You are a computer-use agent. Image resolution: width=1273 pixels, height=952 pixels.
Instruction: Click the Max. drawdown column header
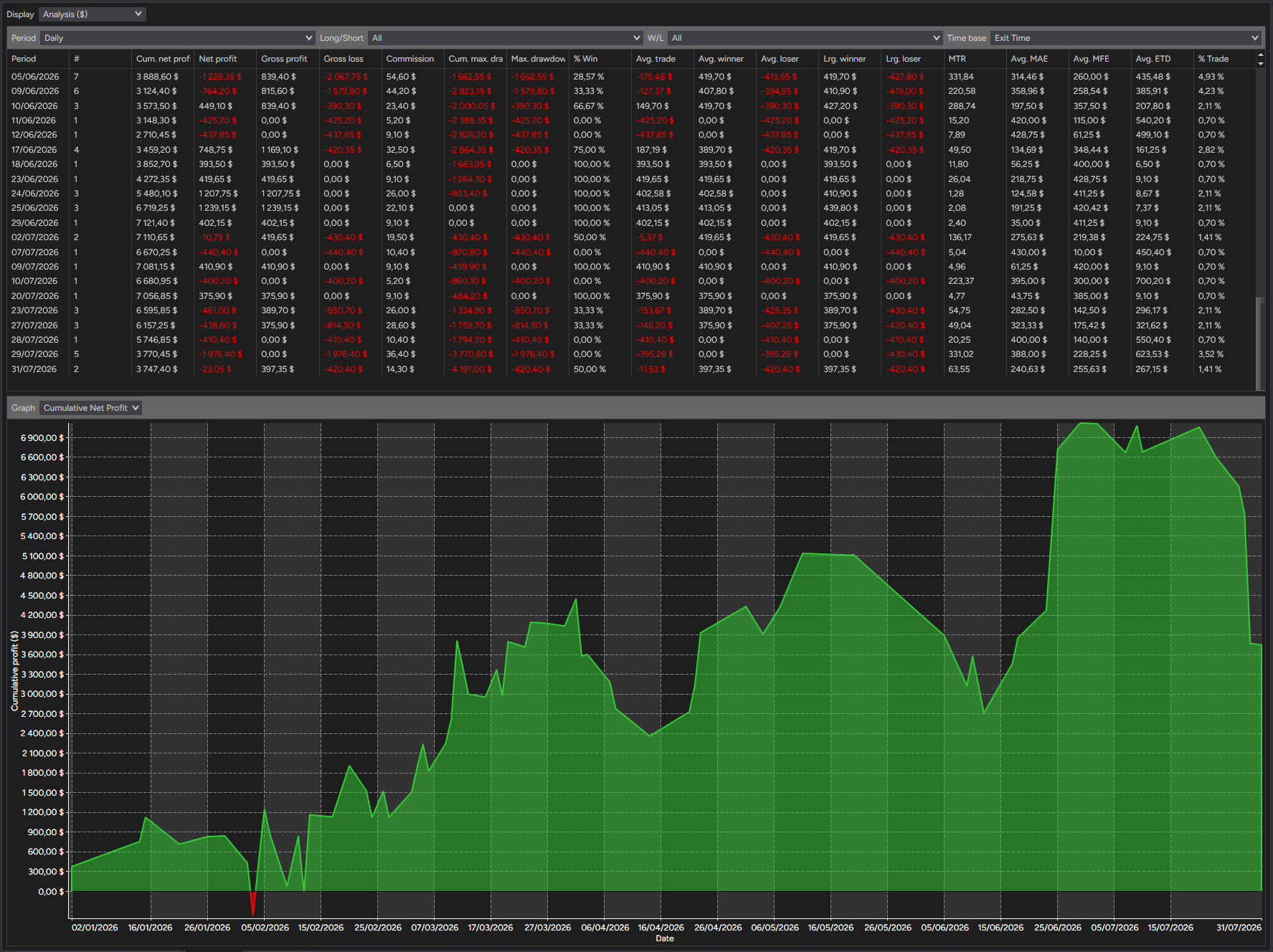click(x=538, y=59)
